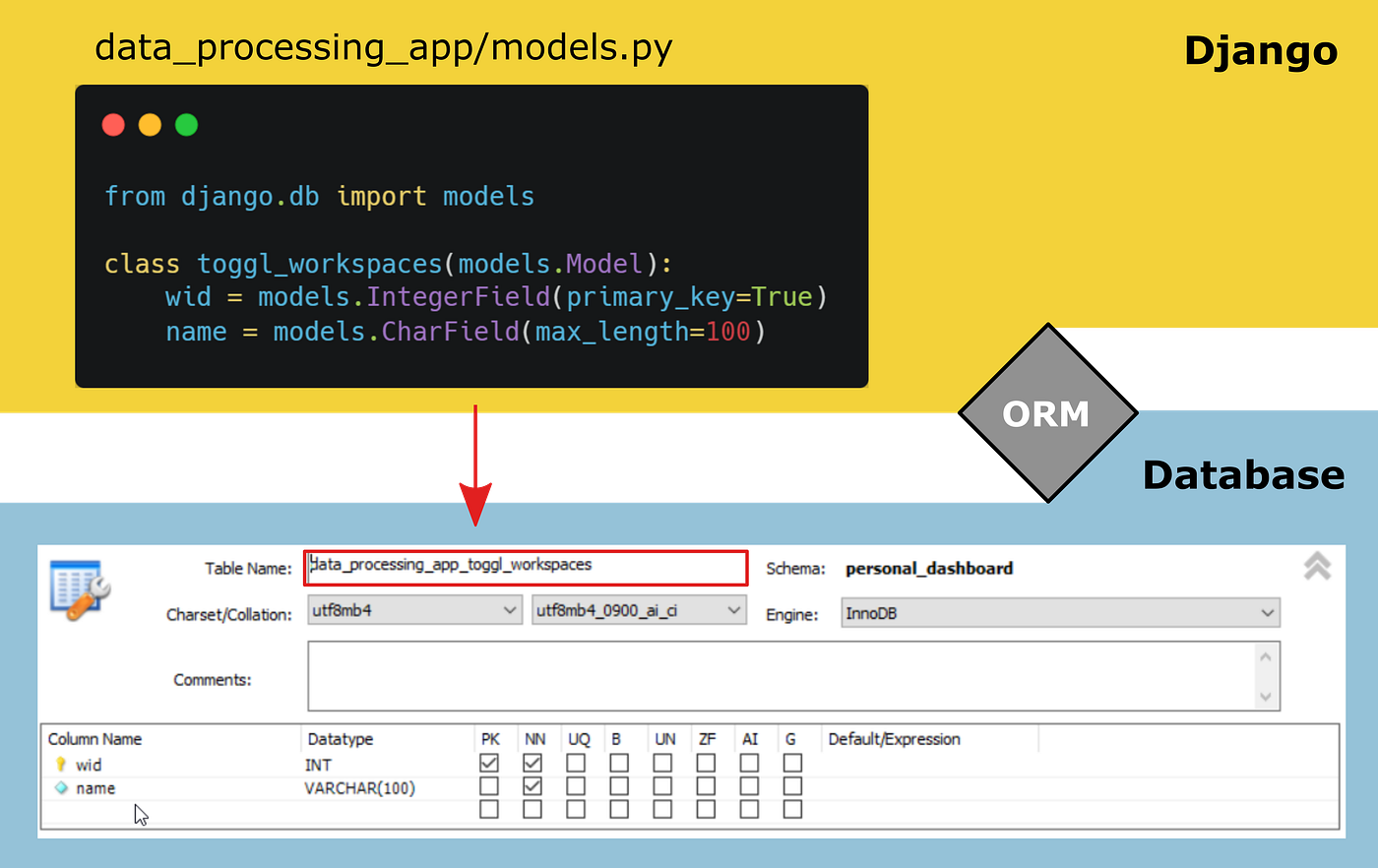Click the VARCHAR(100) datatype cell
The image size is (1378, 868).
pyautogui.click(x=360, y=788)
